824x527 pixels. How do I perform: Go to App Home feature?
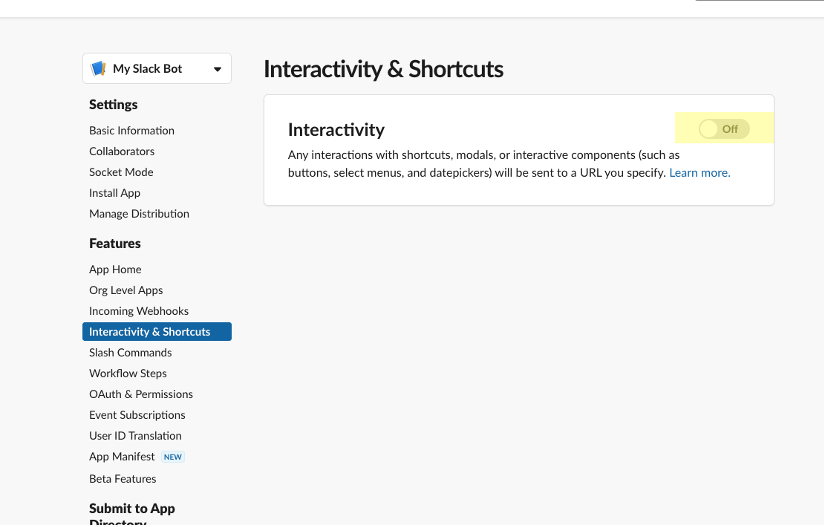pyautogui.click(x=115, y=270)
